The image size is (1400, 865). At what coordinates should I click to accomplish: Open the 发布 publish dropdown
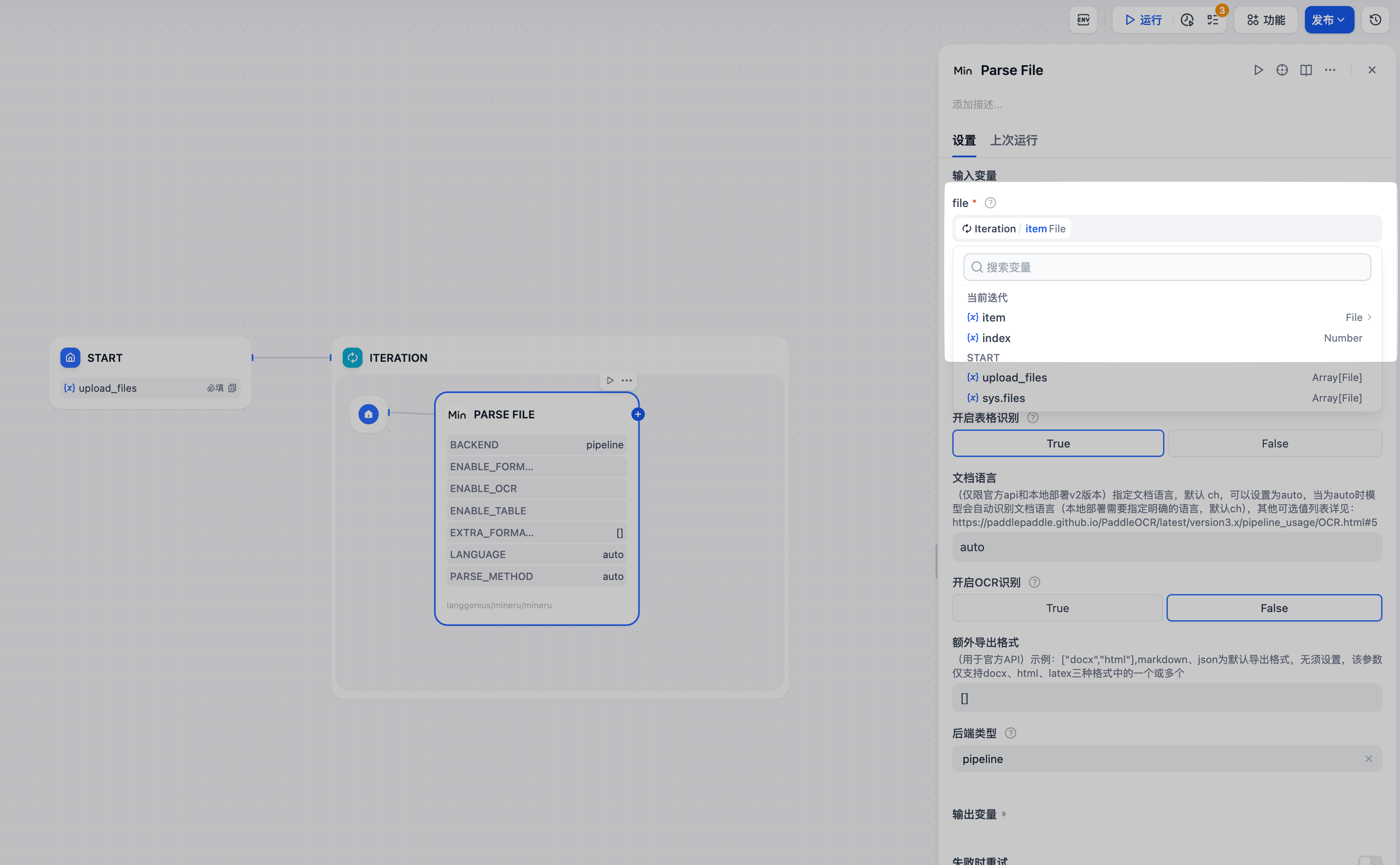[x=1328, y=20]
